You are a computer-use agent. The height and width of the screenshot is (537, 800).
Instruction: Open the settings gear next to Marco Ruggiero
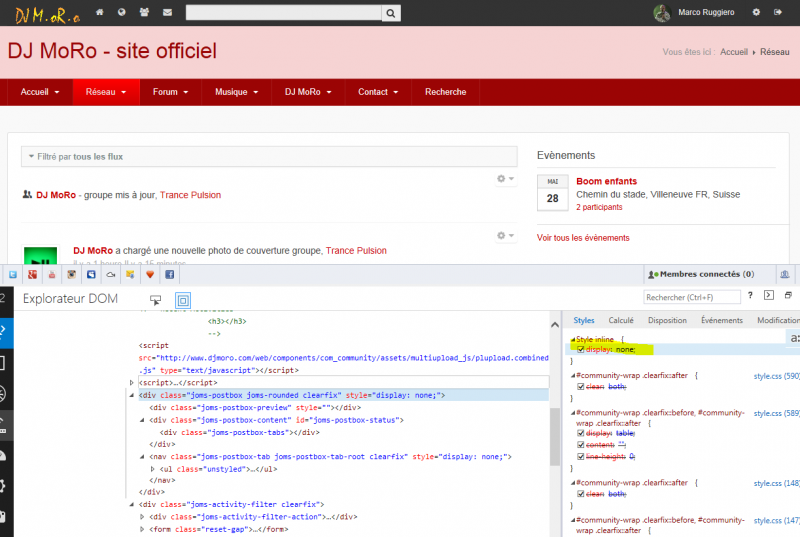point(756,12)
